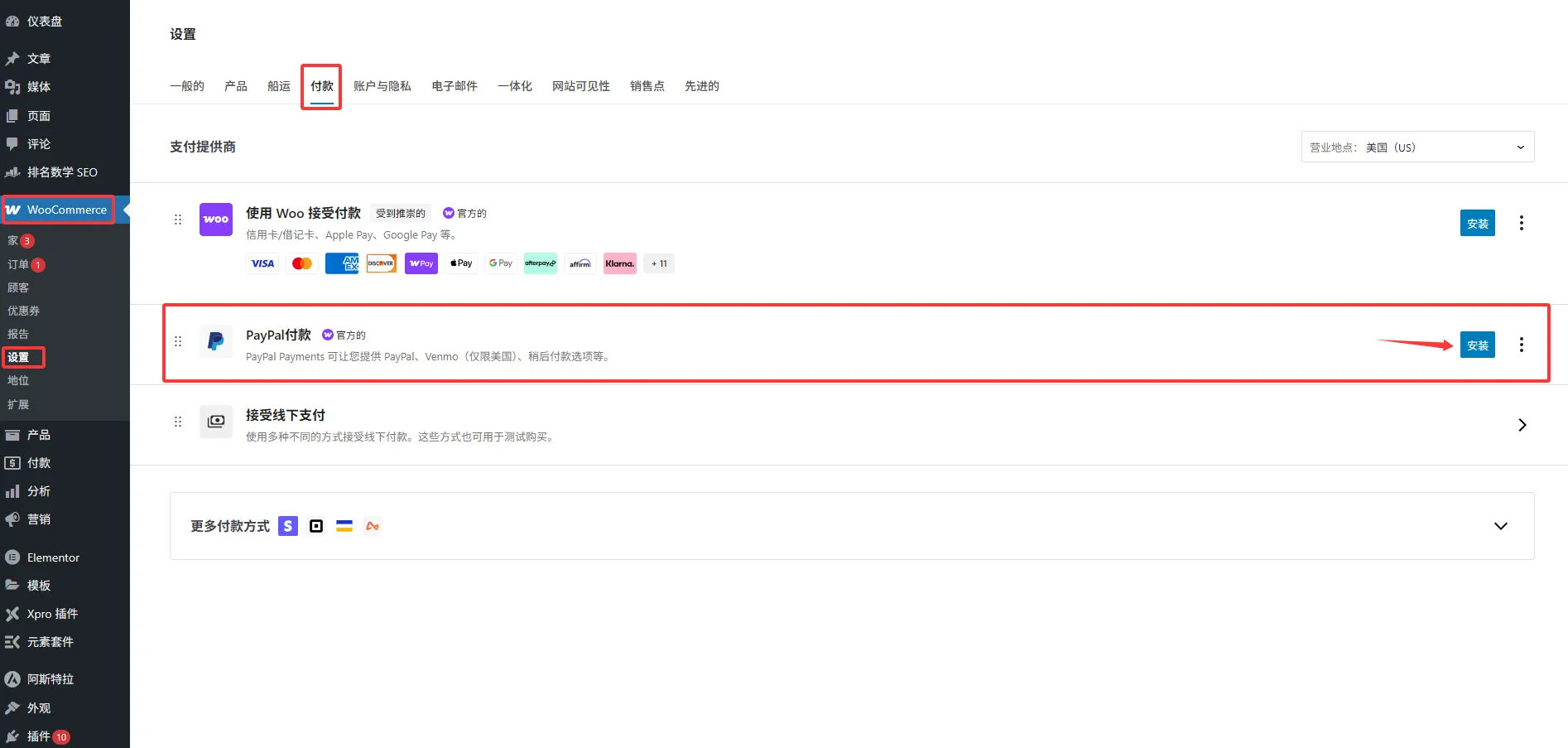This screenshot has height=748, width=1568.
Task: Install Woo payments with 安装 button
Action: (1477, 224)
